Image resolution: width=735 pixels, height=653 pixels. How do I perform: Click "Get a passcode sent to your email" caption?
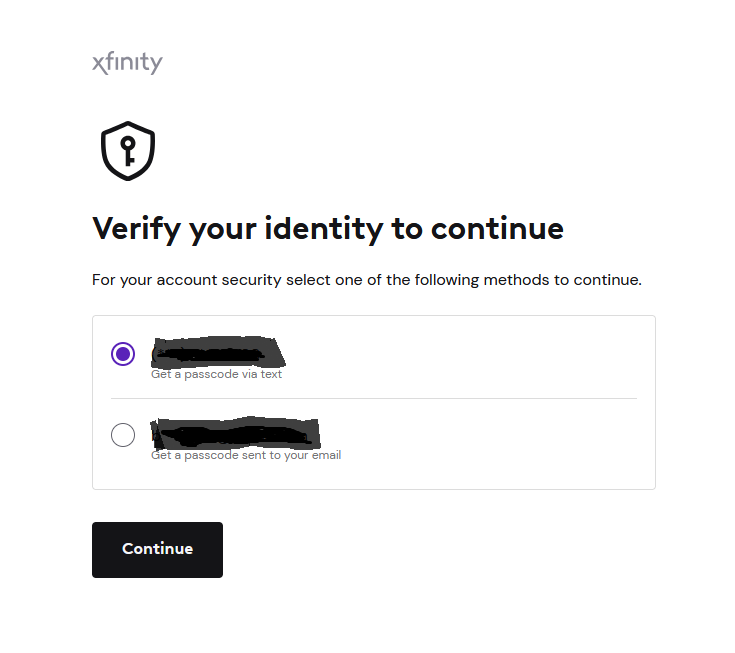tap(246, 455)
